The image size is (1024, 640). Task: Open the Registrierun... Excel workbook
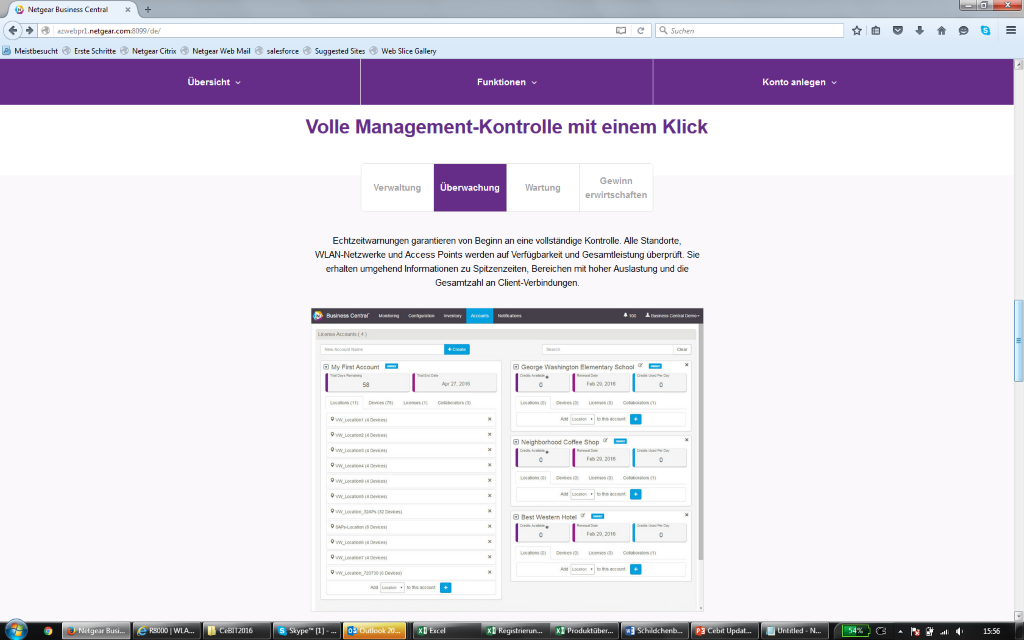coord(515,631)
